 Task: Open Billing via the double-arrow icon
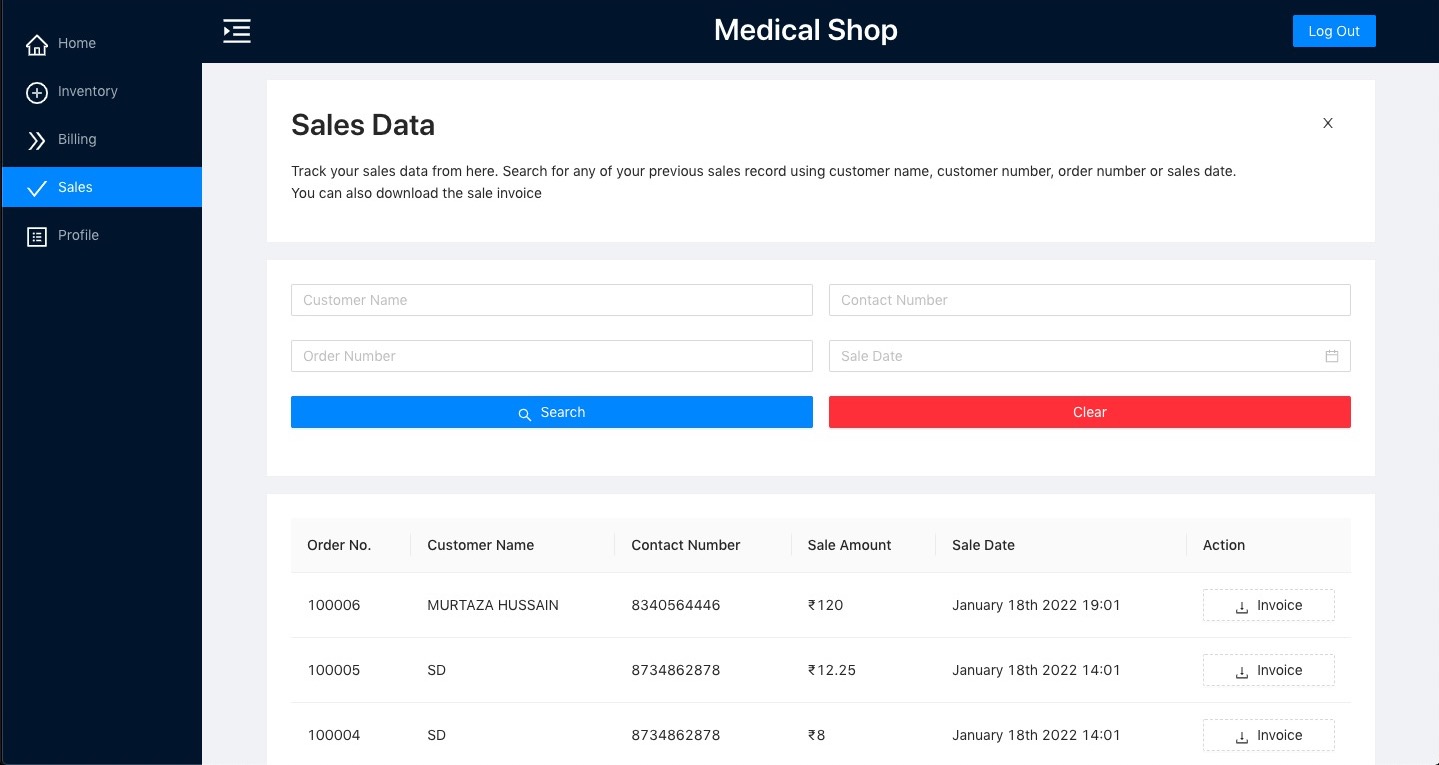(36, 140)
